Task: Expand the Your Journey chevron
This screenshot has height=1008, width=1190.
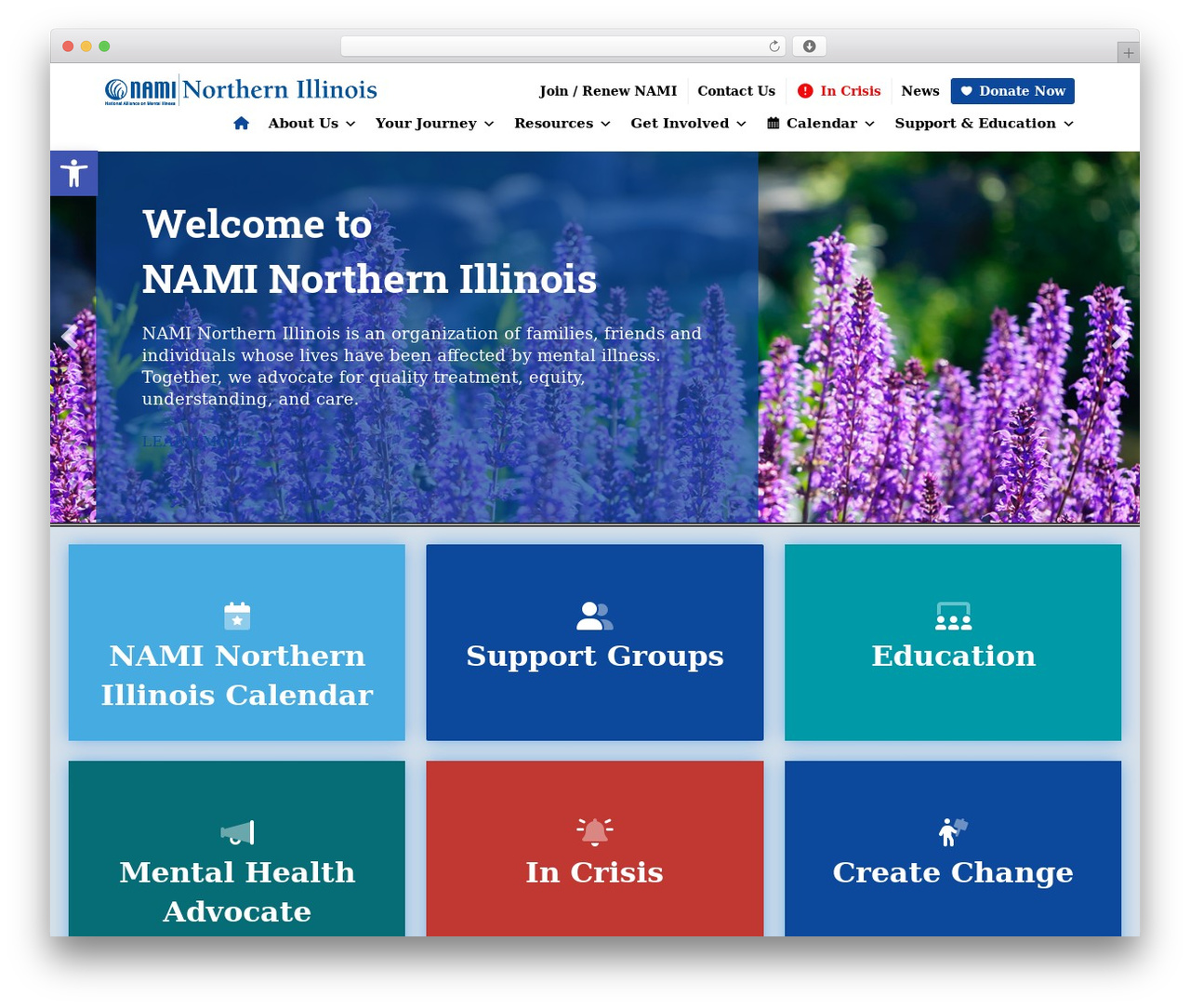Action: click(489, 124)
